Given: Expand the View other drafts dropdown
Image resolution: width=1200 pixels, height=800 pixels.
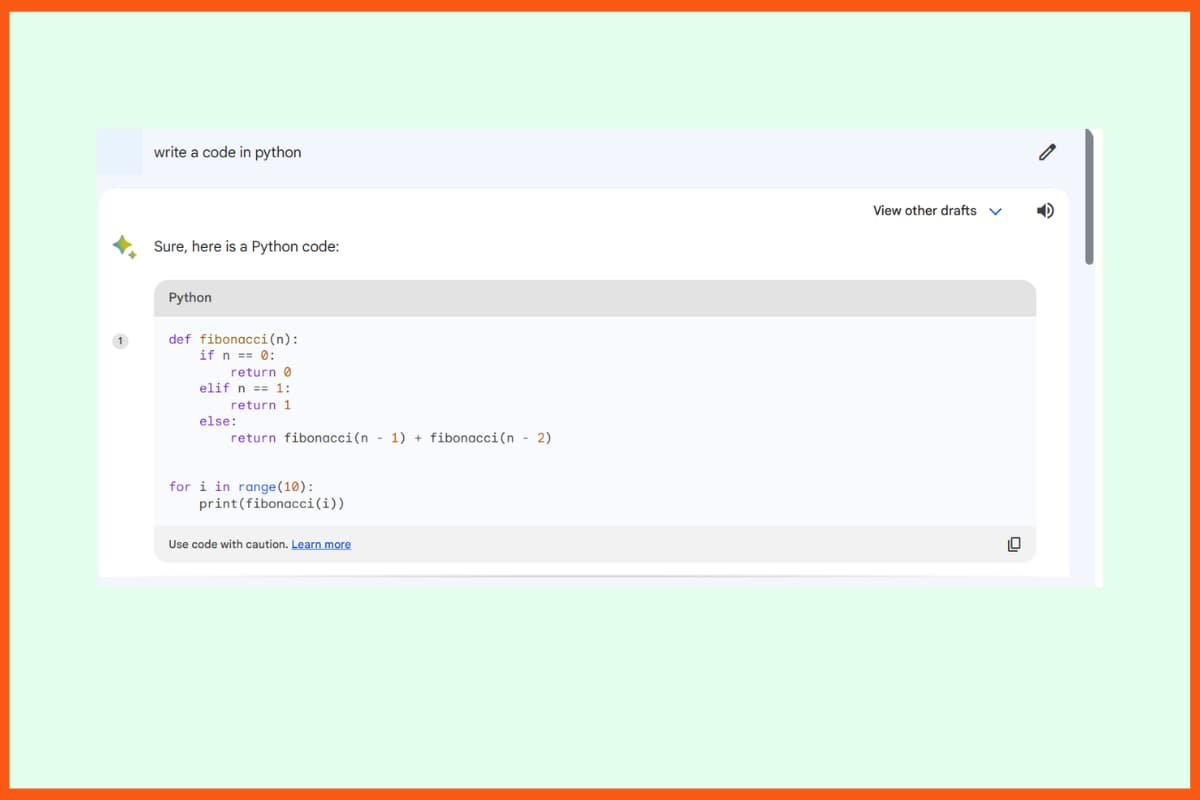Looking at the screenshot, I should (x=925, y=211).
